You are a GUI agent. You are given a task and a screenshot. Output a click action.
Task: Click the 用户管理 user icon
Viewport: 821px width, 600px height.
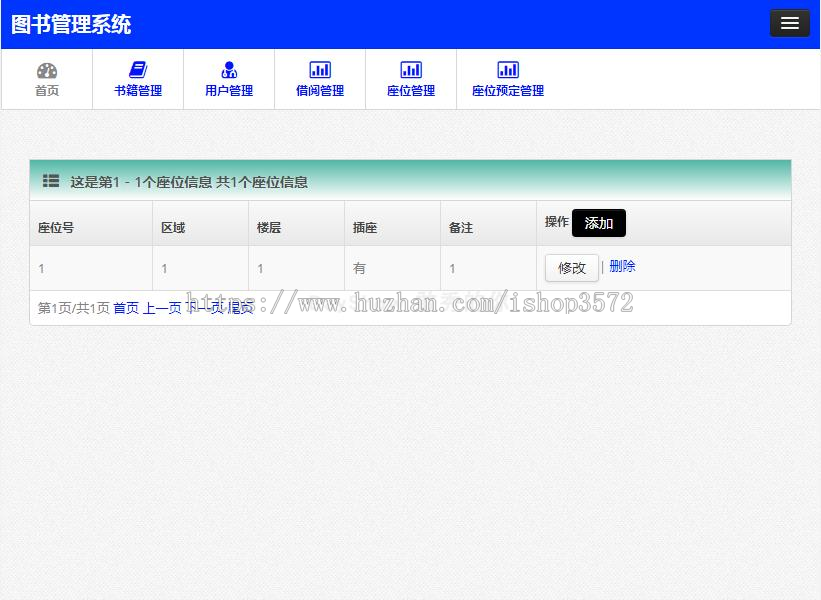[229, 70]
